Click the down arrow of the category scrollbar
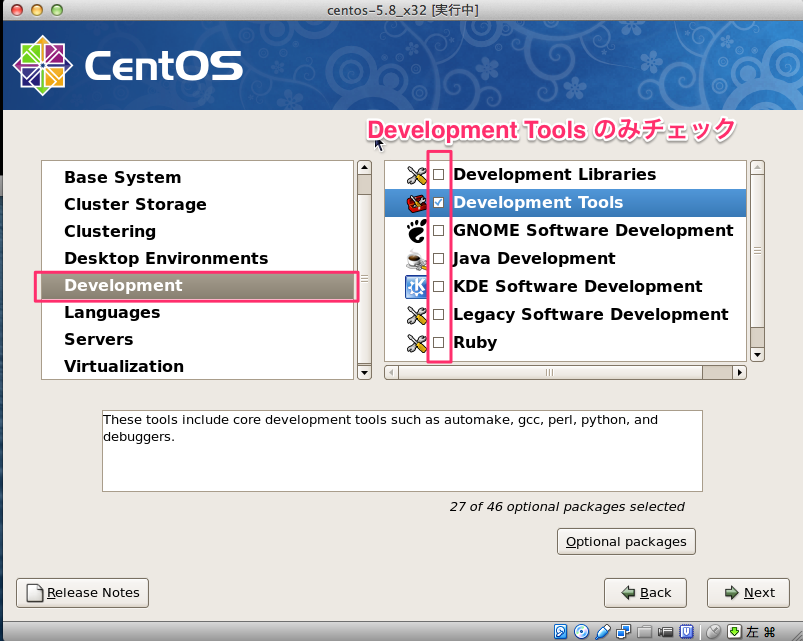The width and height of the screenshot is (803, 641). 364,373
